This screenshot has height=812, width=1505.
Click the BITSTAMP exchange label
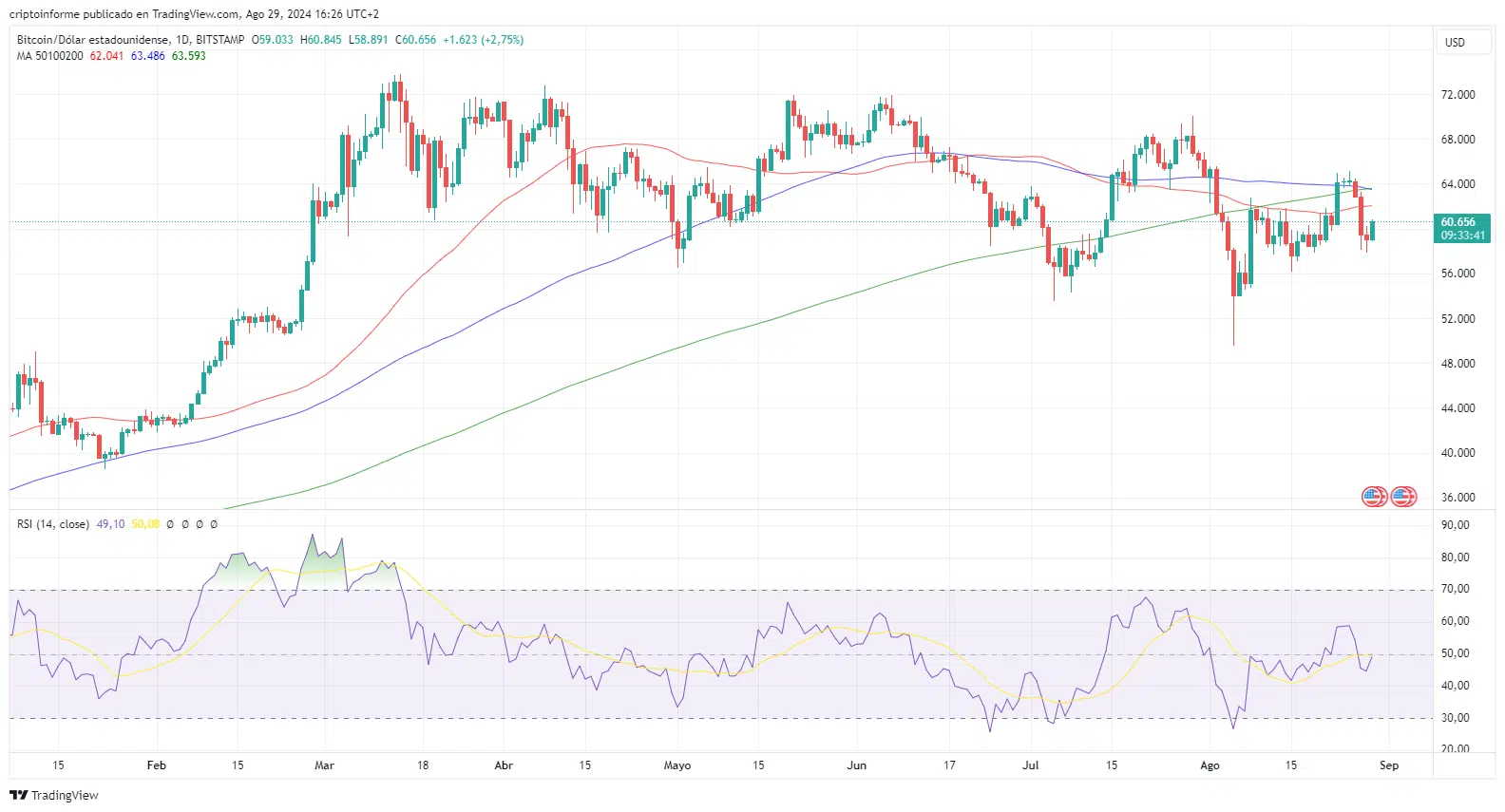[x=220, y=40]
